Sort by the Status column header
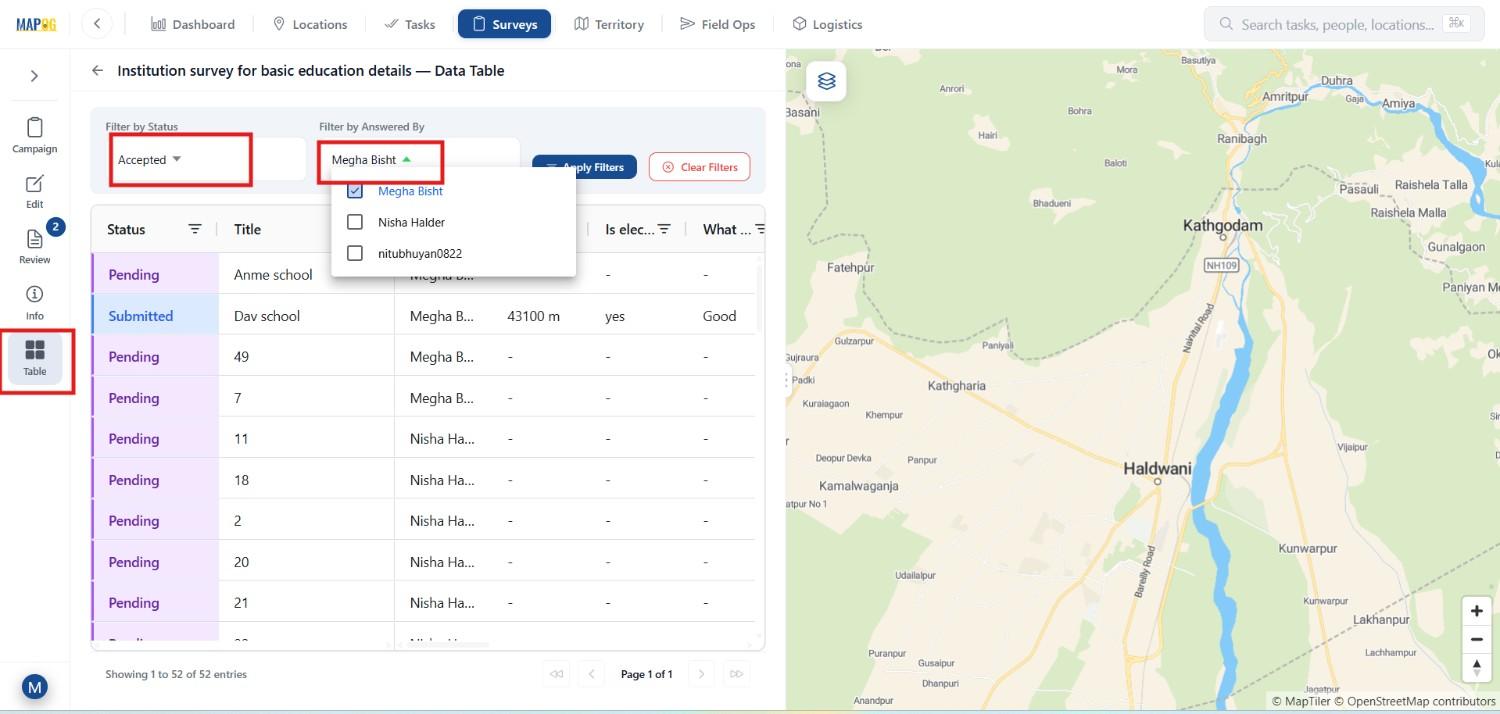This screenshot has width=1500, height=714. (126, 229)
